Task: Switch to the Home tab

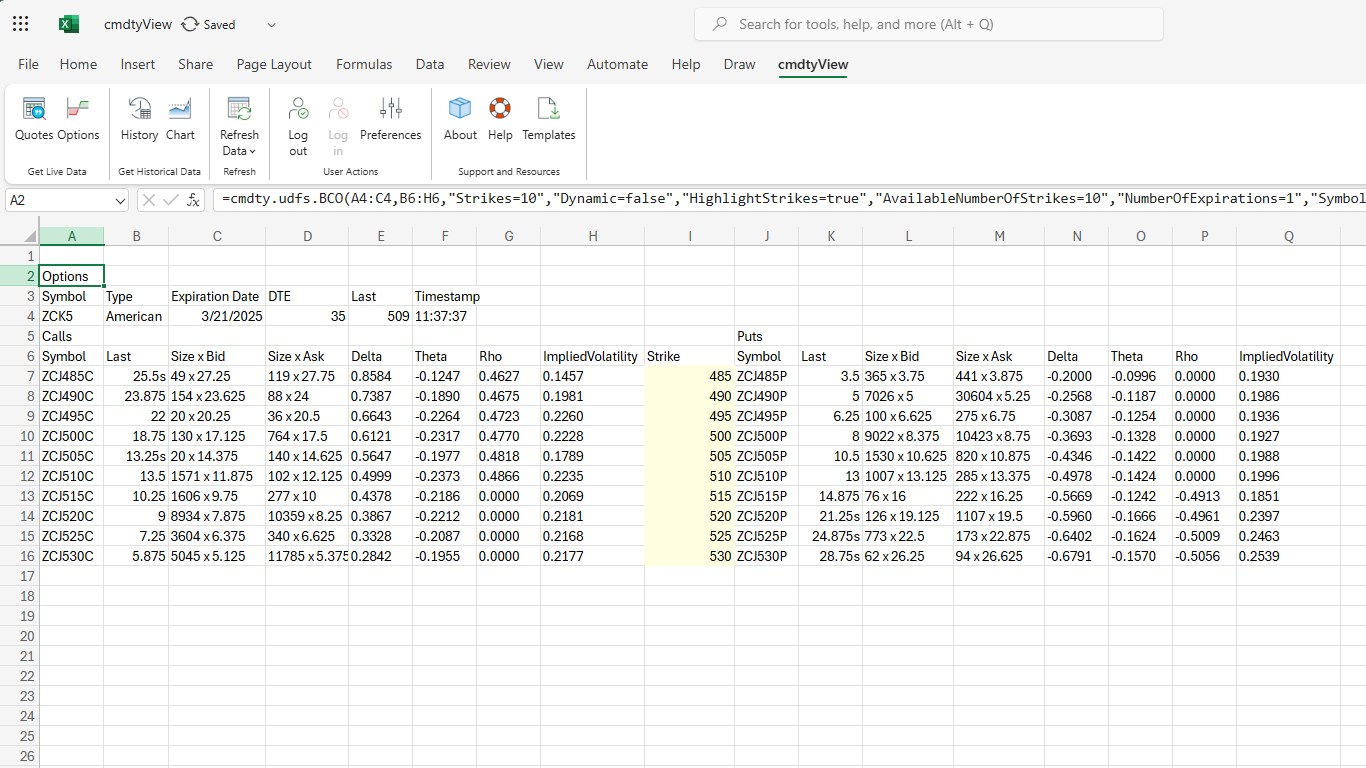Action: [78, 64]
